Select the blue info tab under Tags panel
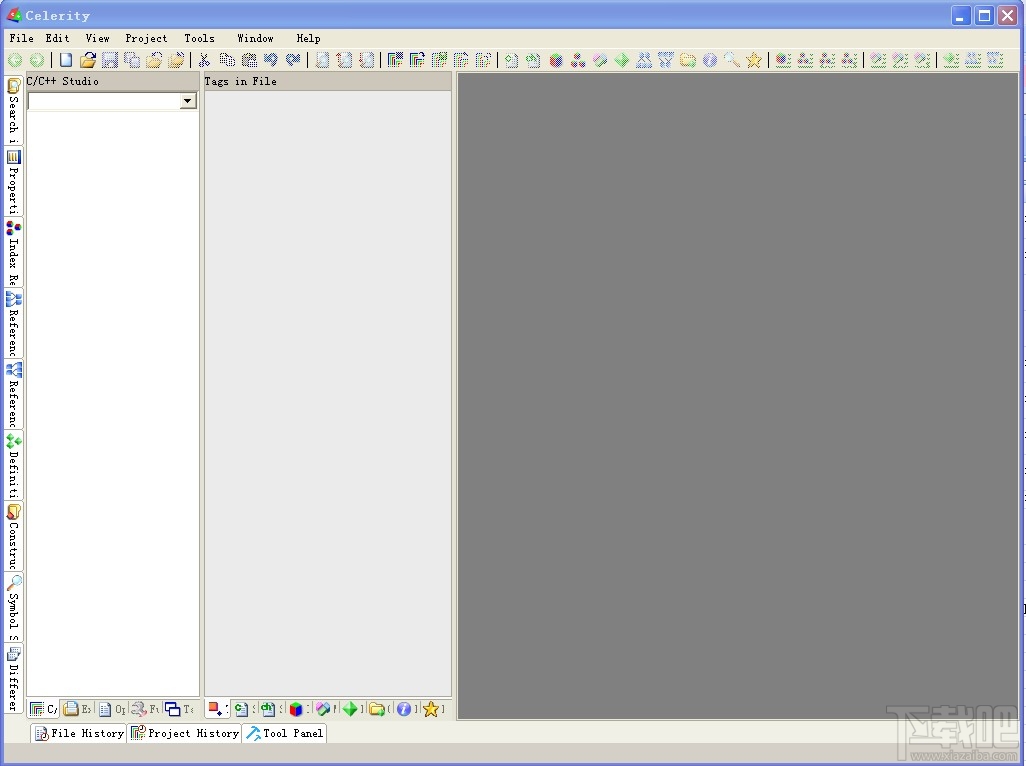Image resolution: width=1026 pixels, height=766 pixels. click(x=407, y=709)
